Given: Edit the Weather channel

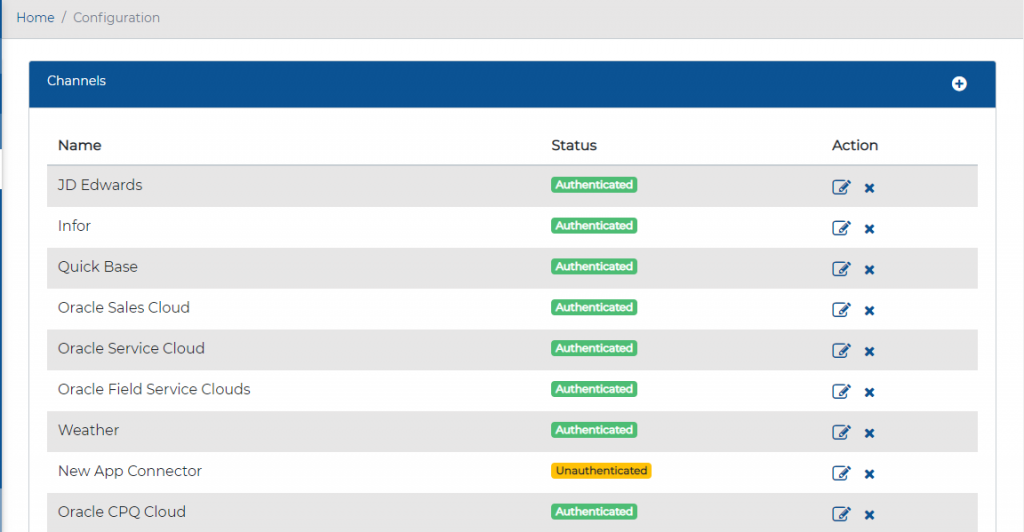Looking at the screenshot, I should point(841,432).
